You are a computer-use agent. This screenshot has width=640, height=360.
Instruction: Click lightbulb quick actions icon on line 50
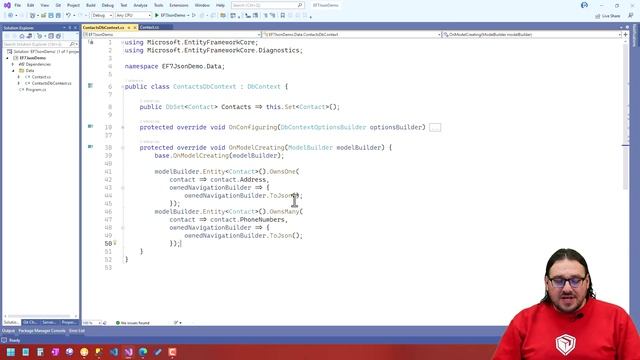[x=115, y=243]
